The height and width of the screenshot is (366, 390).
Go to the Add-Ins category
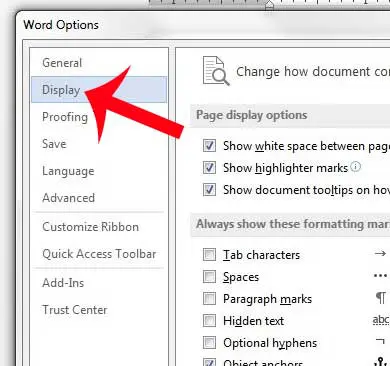(63, 283)
